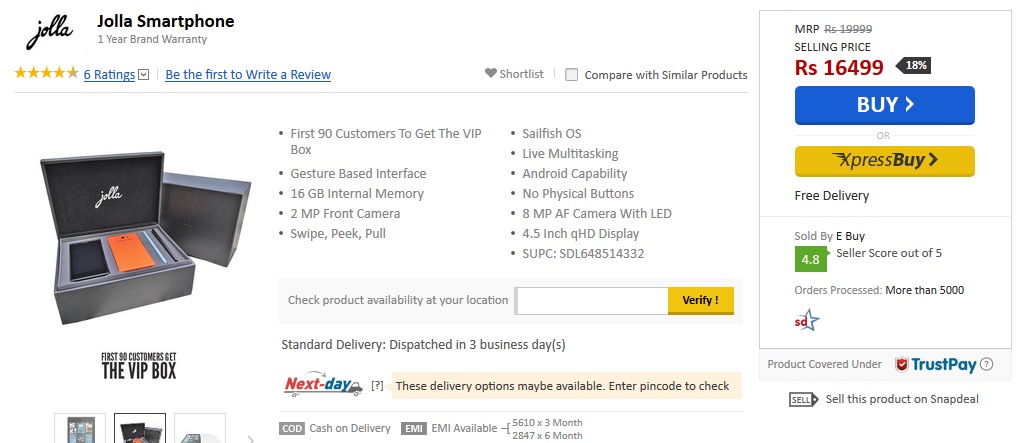The height and width of the screenshot is (443, 1027).
Task: Click the Jolla brand logo
Action: (x=50, y=33)
